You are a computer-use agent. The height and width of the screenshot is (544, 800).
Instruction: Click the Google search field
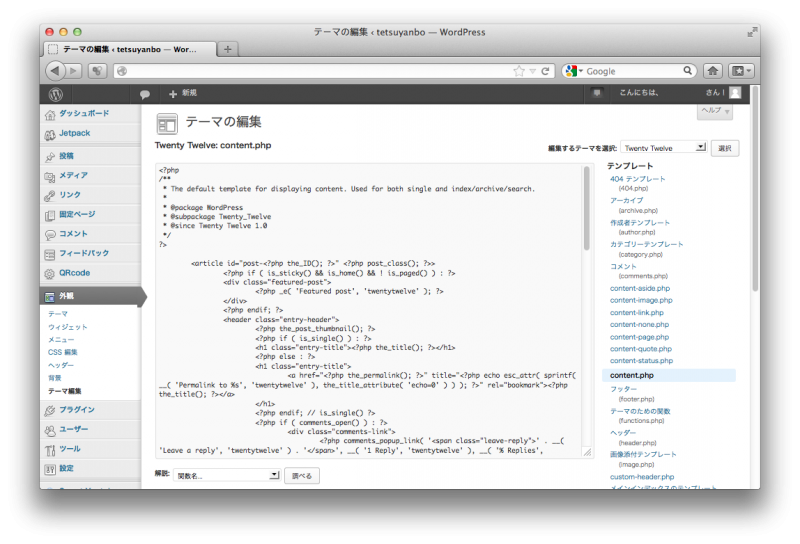(x=633, y=71)
